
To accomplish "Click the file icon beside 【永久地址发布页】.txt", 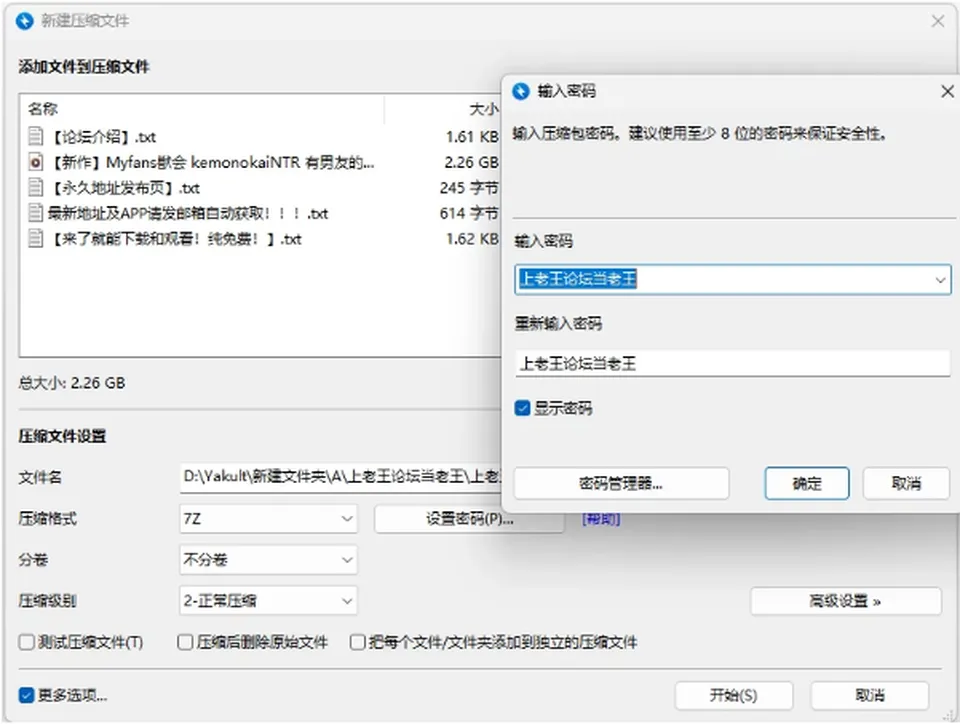I will (x=36, y=187).
